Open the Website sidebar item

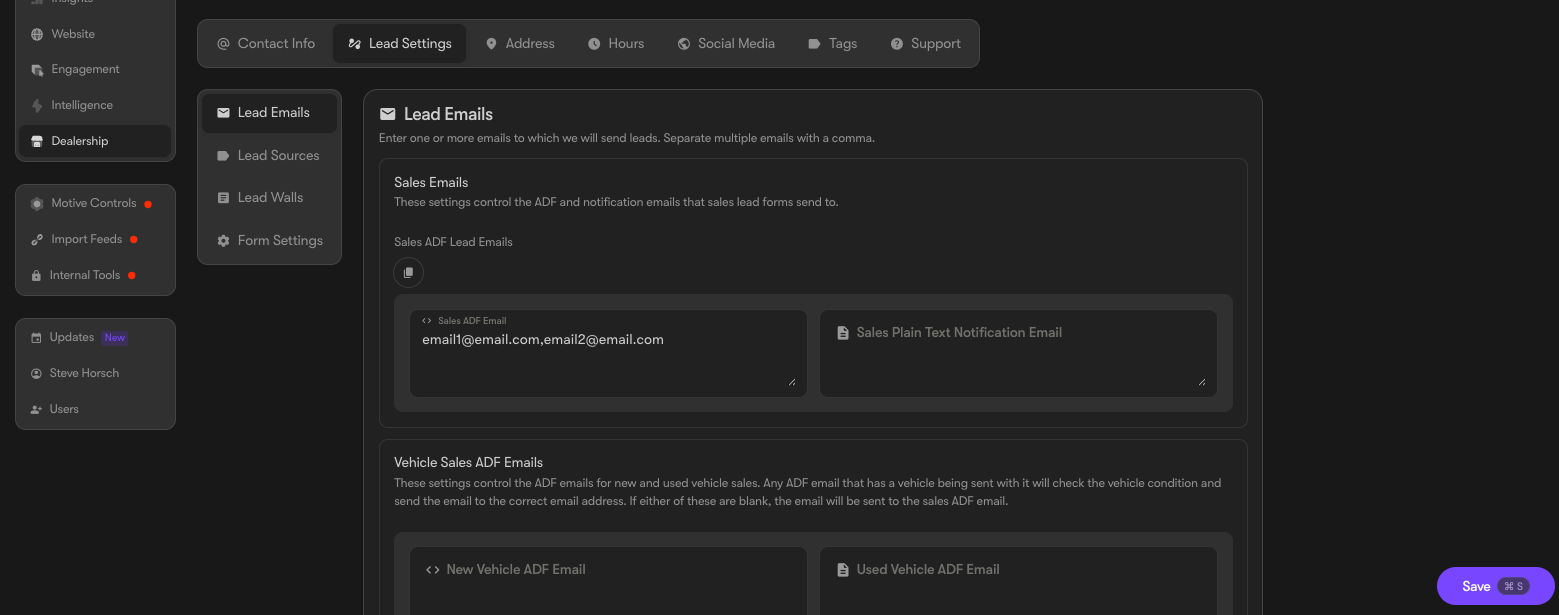click(x=95, y=34)
